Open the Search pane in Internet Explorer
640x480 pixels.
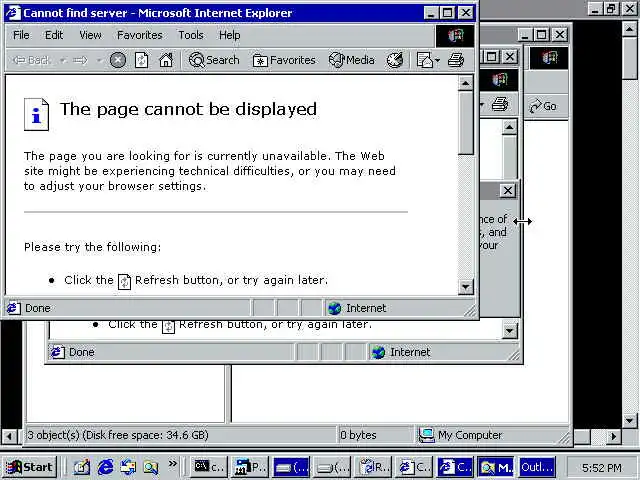214,60
